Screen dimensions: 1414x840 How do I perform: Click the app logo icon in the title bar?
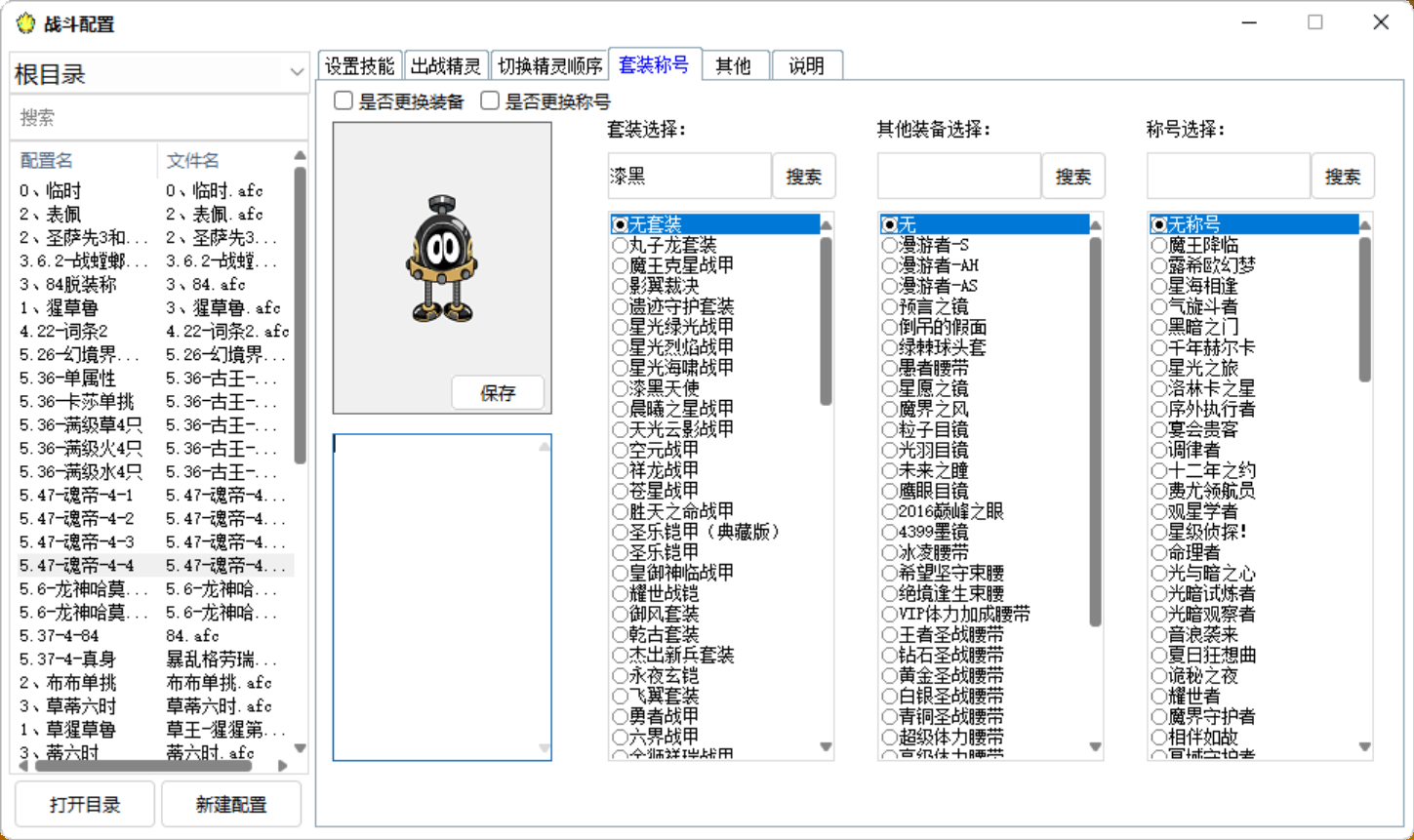(25, 23)
